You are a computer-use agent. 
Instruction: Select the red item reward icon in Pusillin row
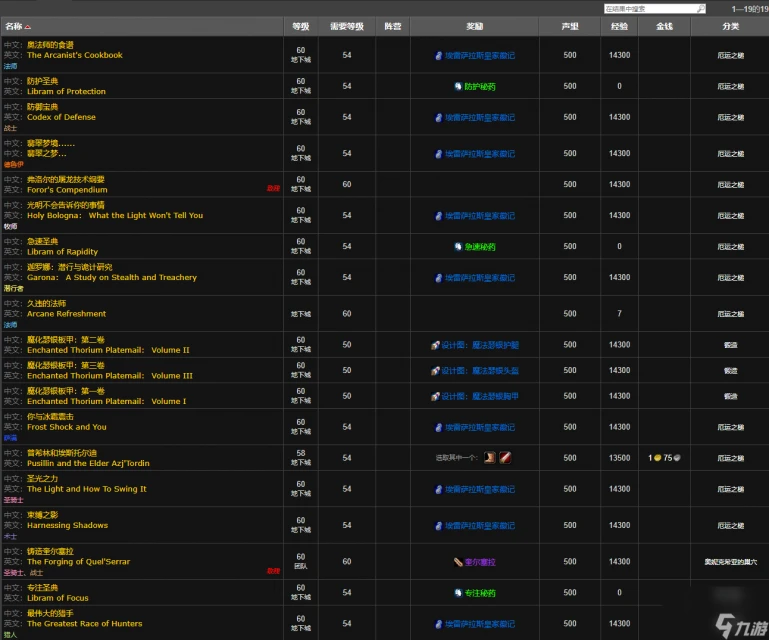[x=506, y=458]
